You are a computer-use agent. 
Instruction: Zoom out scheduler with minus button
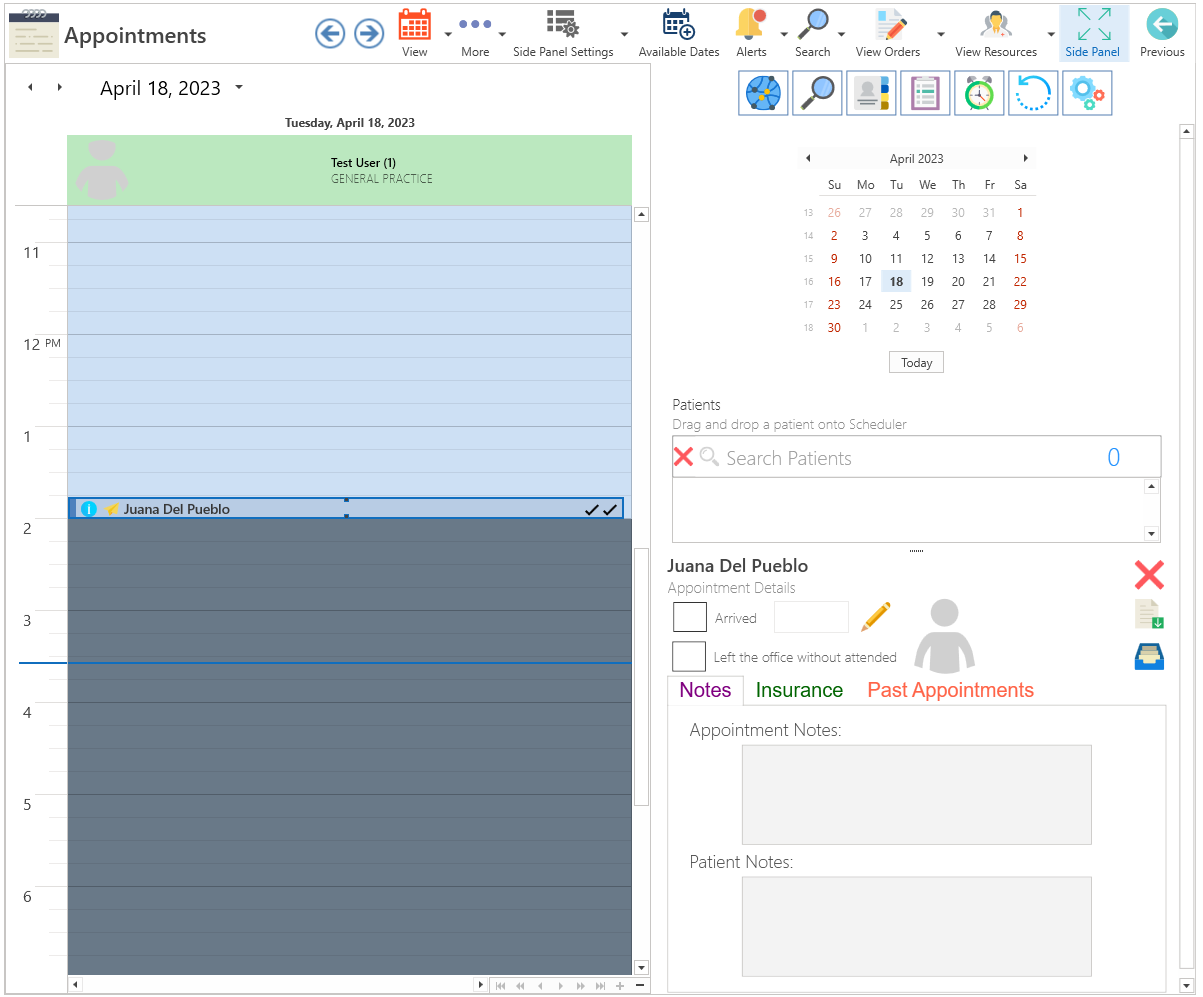tap(640, 985)
